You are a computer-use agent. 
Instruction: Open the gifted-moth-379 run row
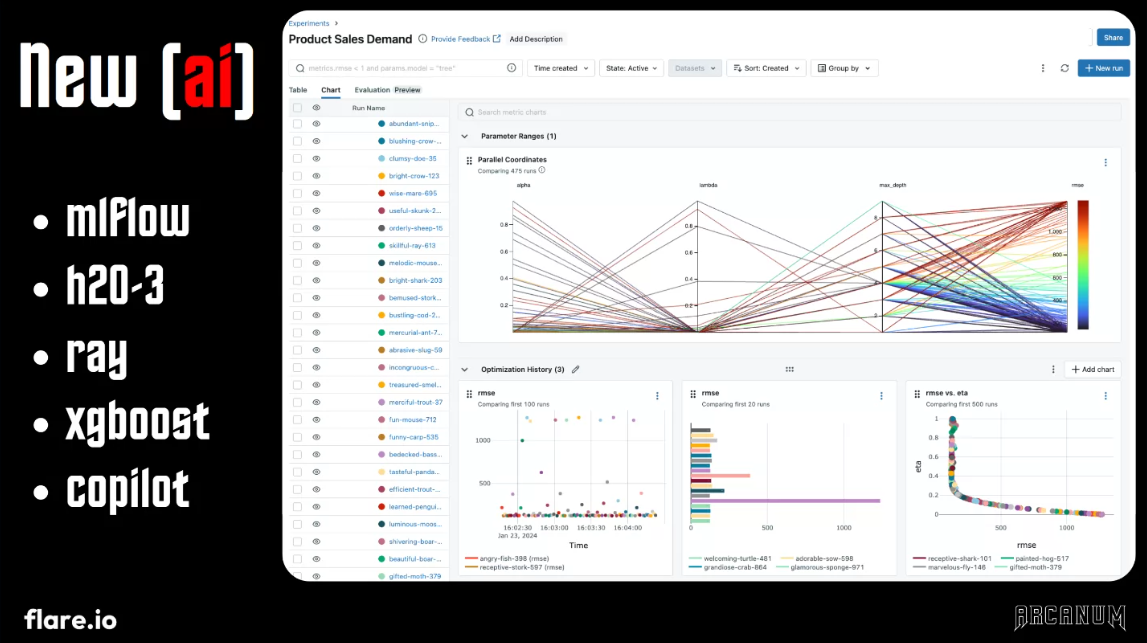415,576
